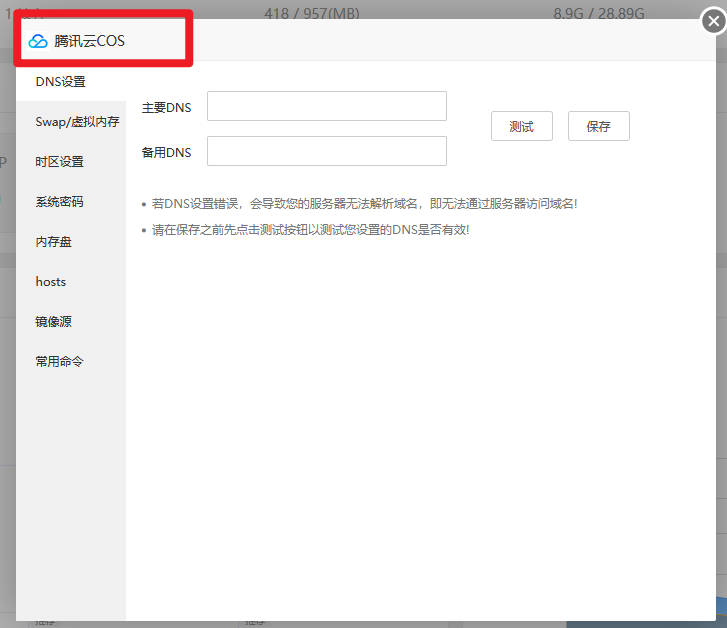
Task: Focus the 主要DNS input field
Action: [327, 106]
